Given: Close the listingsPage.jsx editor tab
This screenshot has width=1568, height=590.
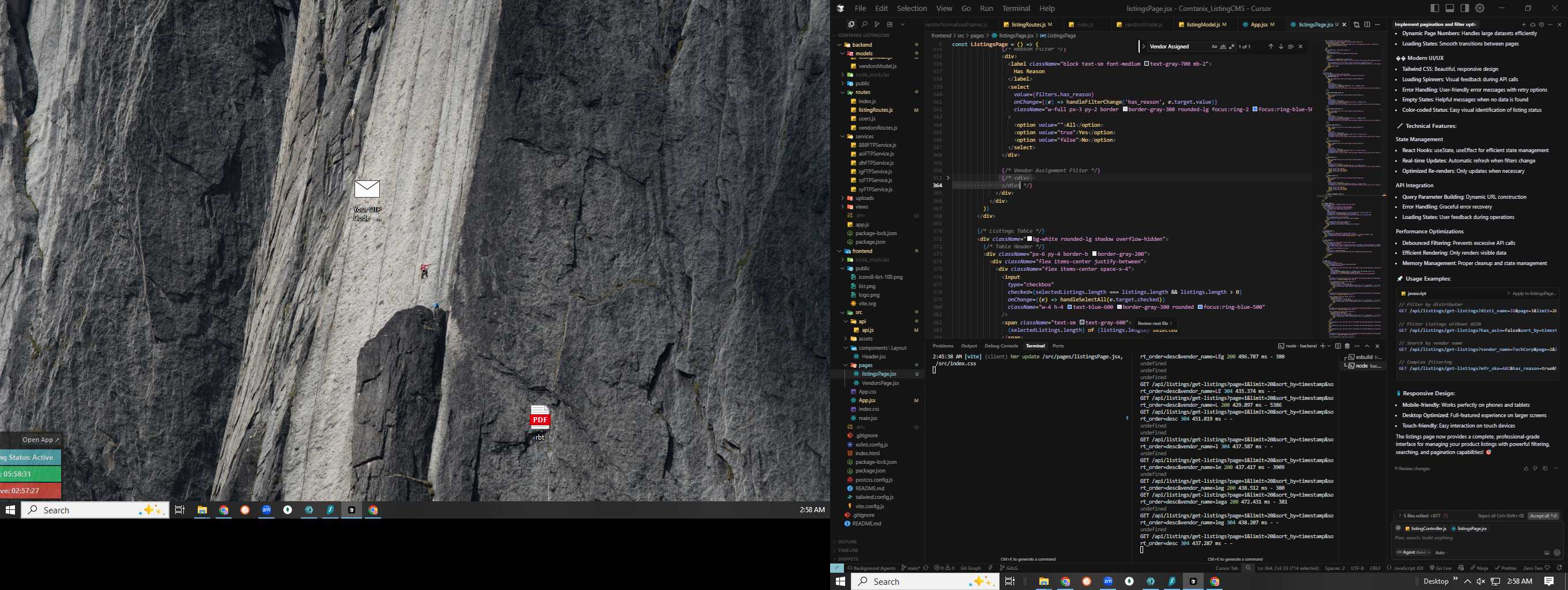Looking at the screenshot, I should click(1344, 24).
